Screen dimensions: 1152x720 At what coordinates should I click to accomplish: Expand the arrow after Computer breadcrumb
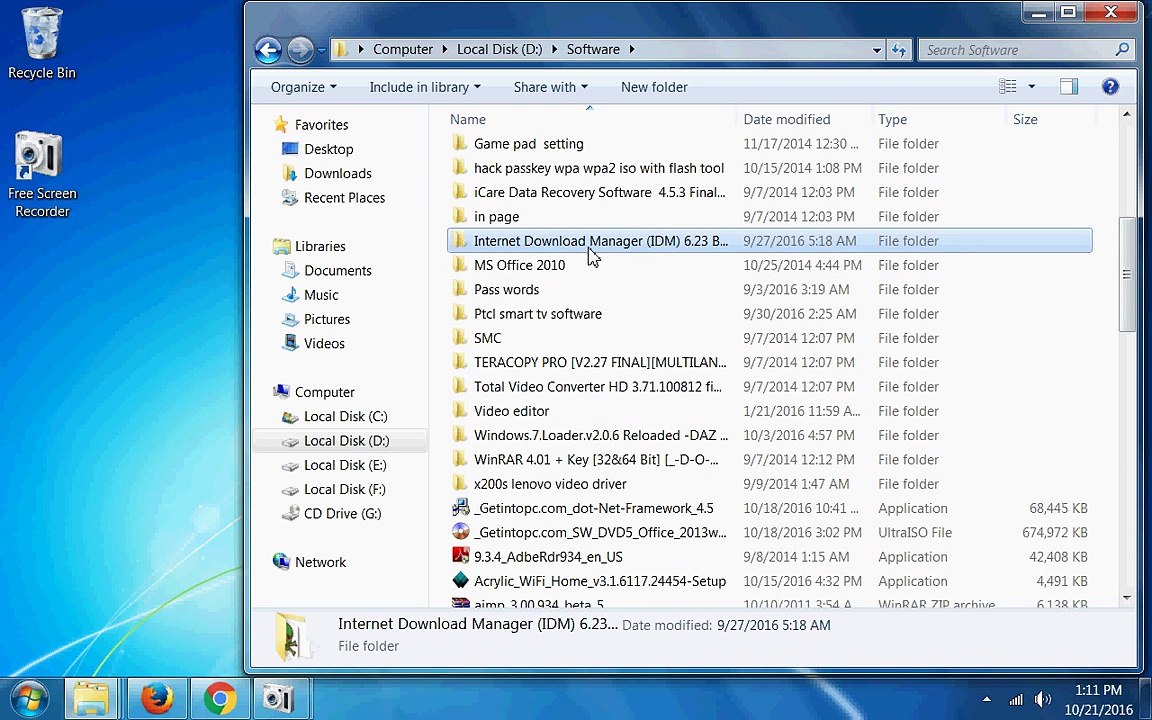(x=445, y=49)
